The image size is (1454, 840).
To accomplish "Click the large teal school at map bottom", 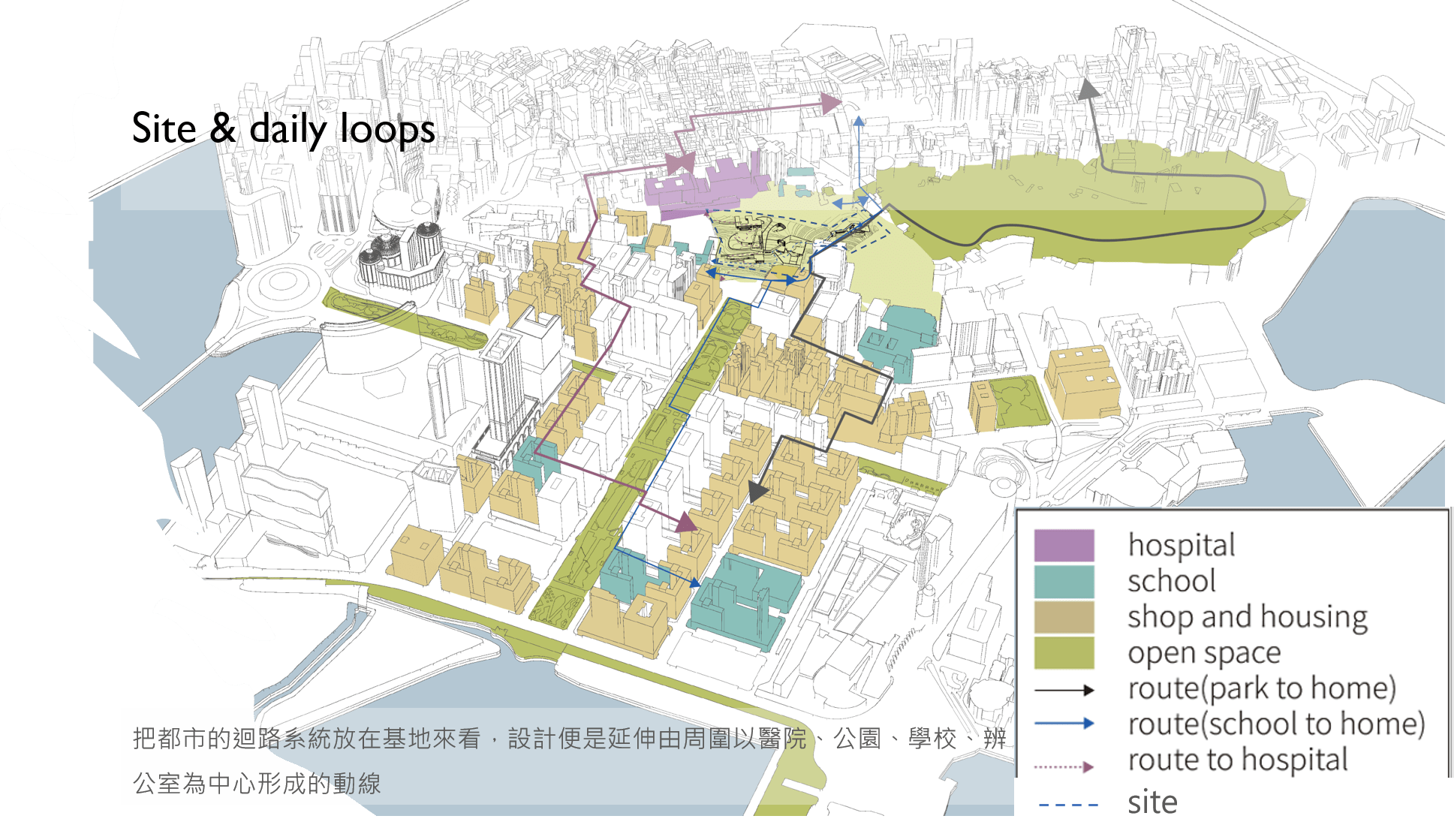I will point(745,602).
